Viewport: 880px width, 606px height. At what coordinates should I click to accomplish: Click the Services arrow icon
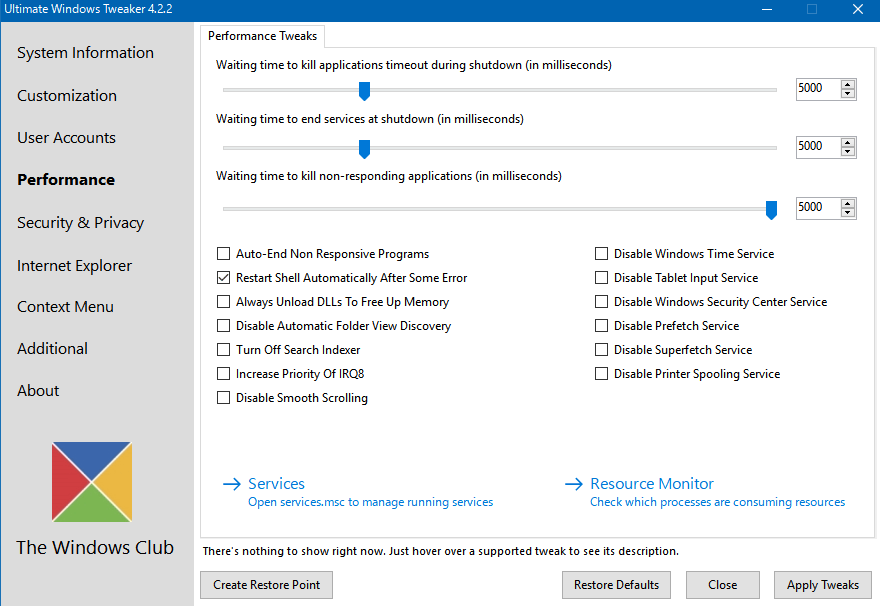231,484
